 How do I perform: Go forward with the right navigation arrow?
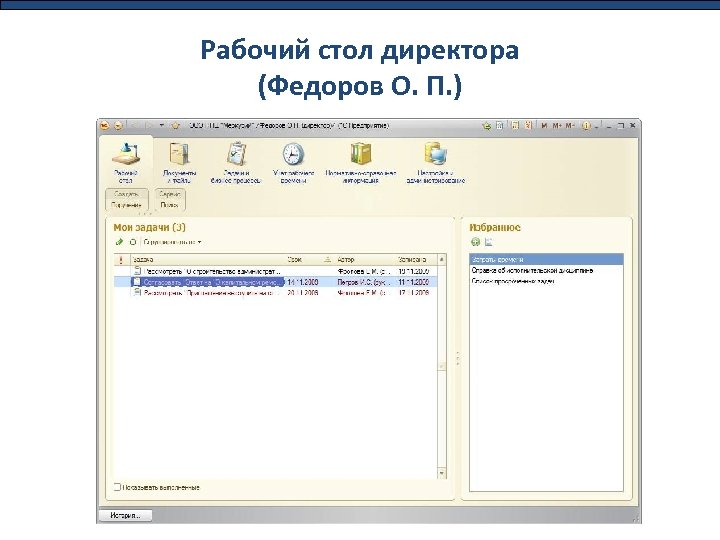149,125
